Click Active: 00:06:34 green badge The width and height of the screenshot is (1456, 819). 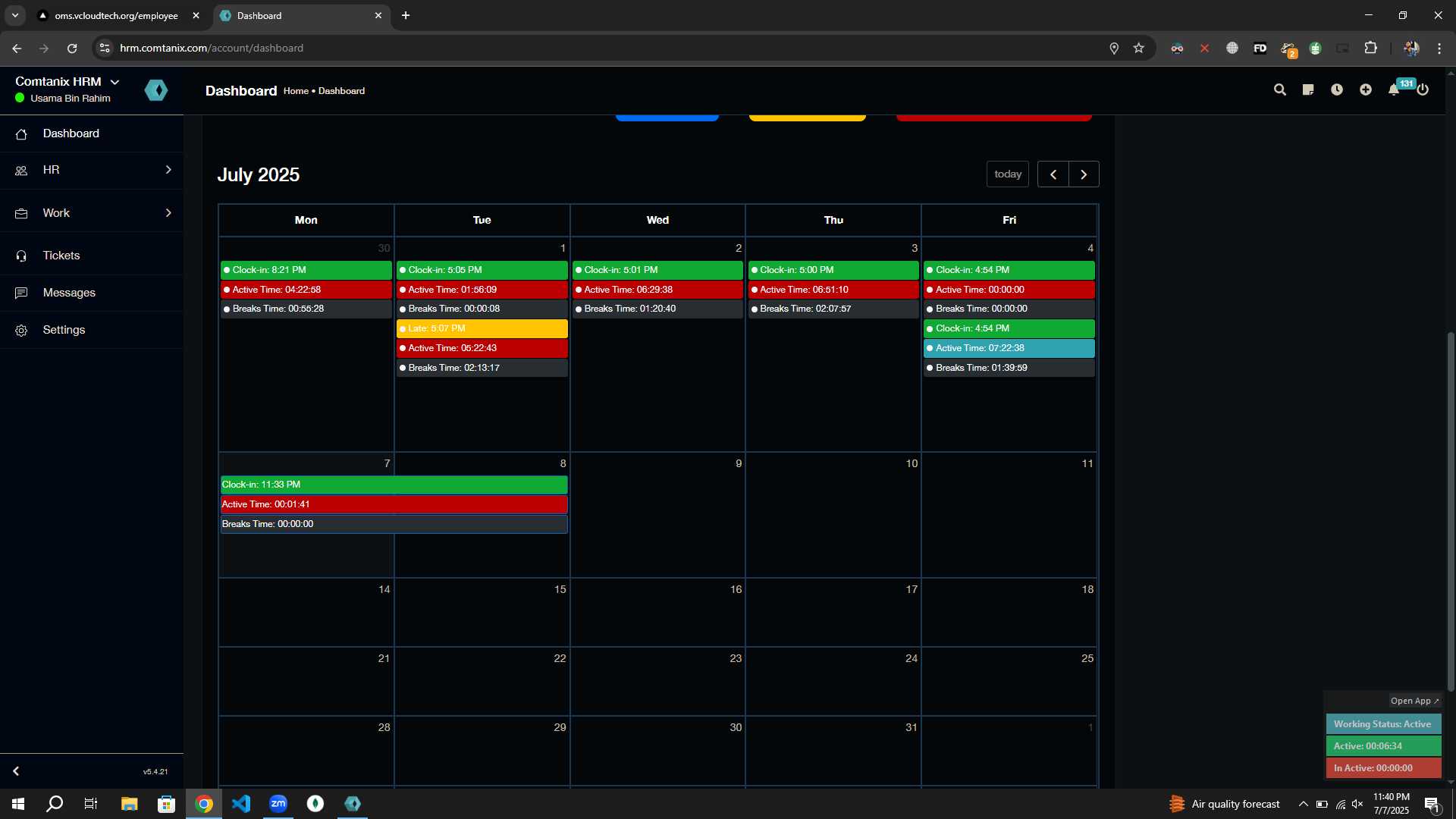click(x=1383, y=746)
